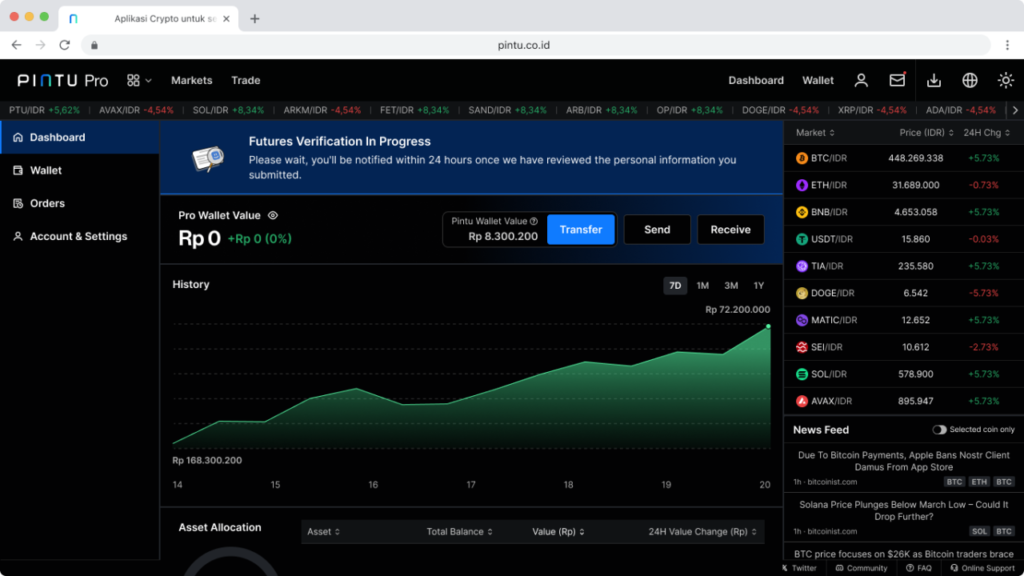Open Trade in top navigation

(246, 80)
